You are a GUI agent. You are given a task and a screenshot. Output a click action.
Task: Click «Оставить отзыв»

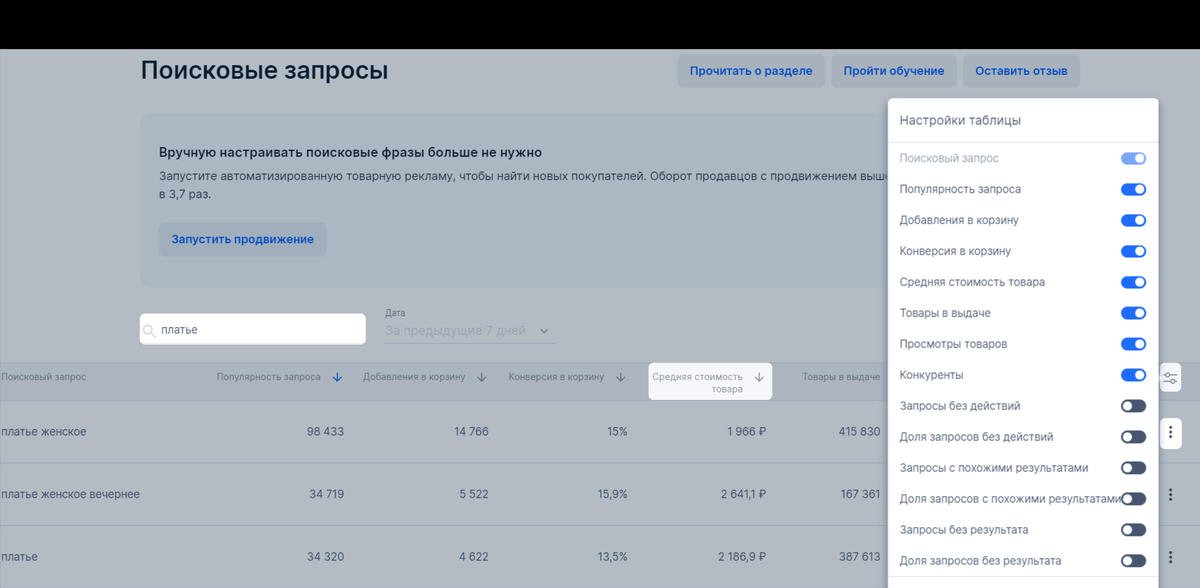coord(1020,70)
